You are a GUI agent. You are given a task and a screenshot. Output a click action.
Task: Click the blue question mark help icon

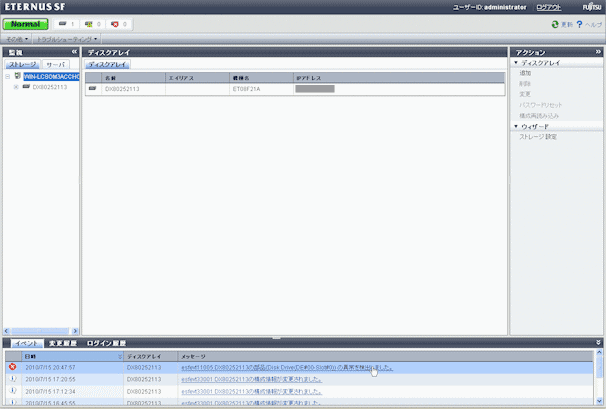coord(579,24)
